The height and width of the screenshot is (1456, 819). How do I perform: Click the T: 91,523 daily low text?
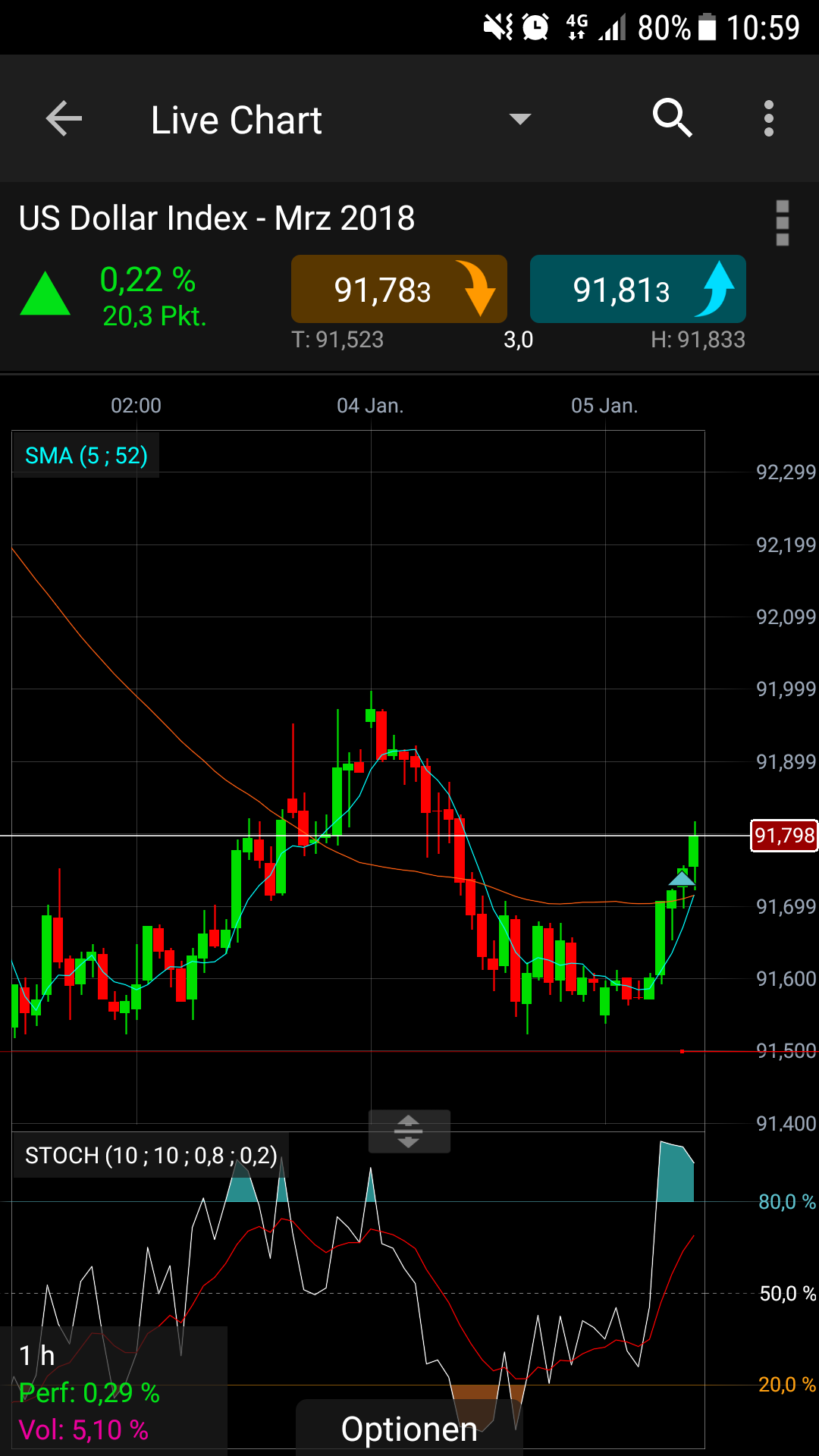[337, 340]
